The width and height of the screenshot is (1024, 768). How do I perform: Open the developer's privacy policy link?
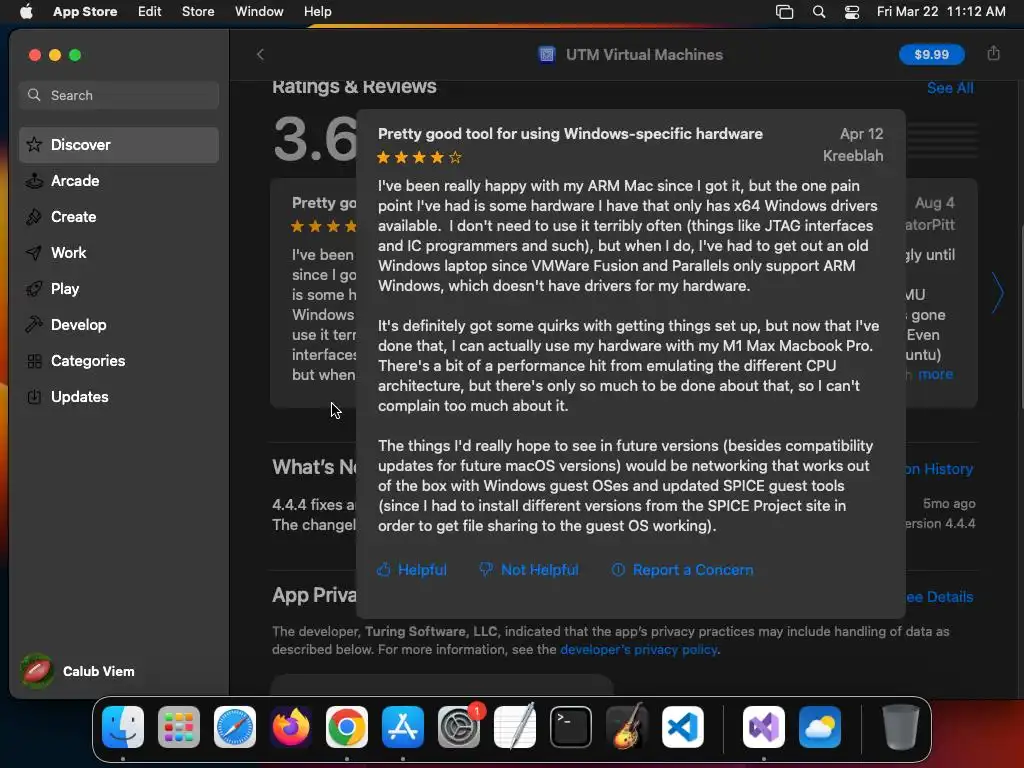point(639,650)
